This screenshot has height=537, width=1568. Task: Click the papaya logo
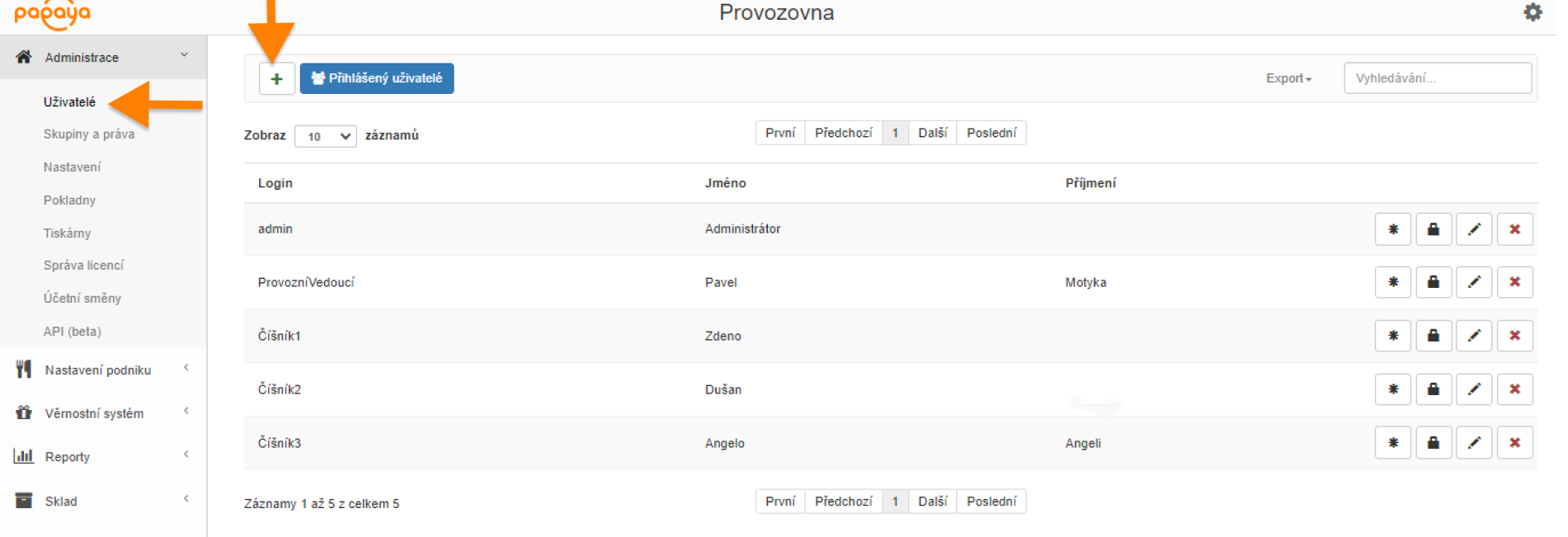click(x=53, y=13)
